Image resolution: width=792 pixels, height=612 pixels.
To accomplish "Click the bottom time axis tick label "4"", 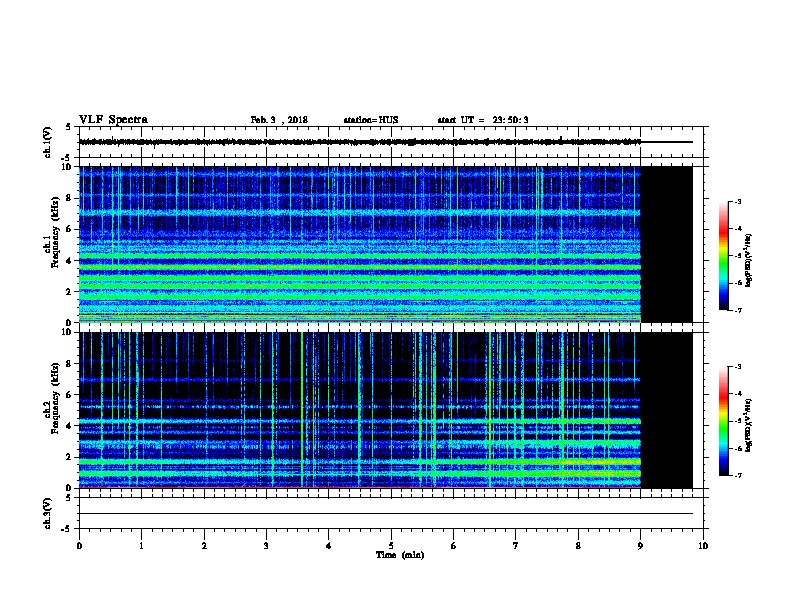I will tap(329, 546).
